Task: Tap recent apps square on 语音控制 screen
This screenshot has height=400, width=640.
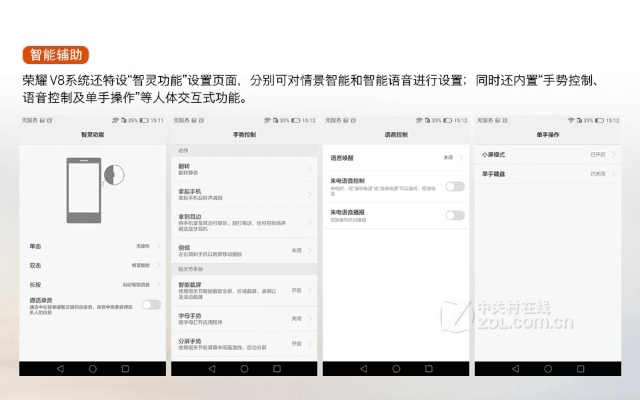Action: (x=429, y=368)
